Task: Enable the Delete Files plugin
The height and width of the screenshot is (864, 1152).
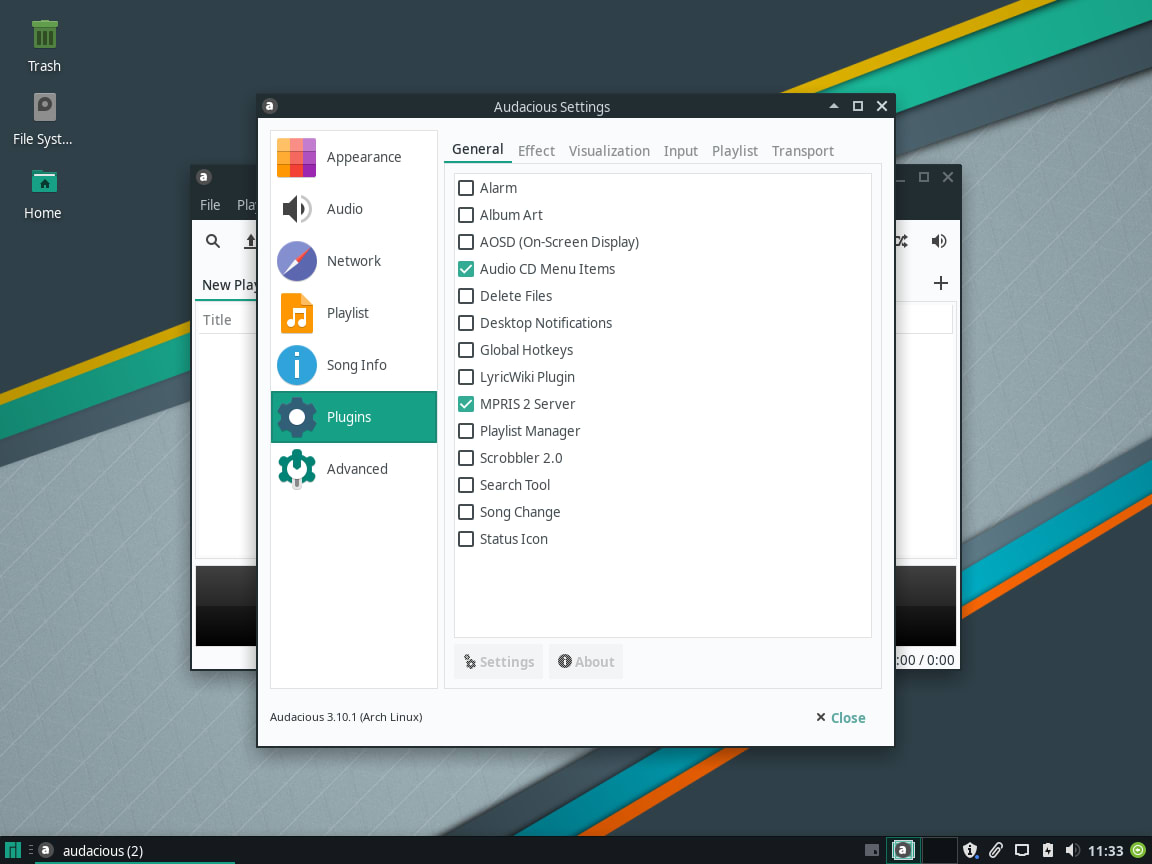Action: tap(466, 296)
